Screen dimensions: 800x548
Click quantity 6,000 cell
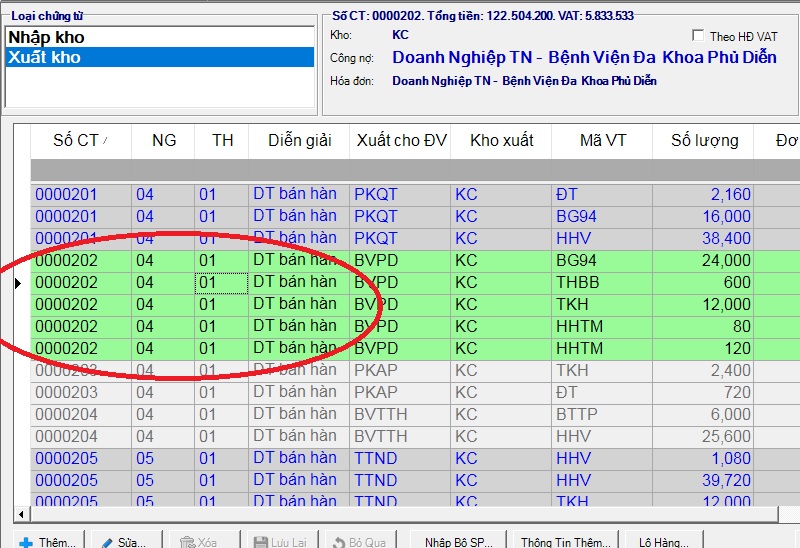[x=704, y=414]
